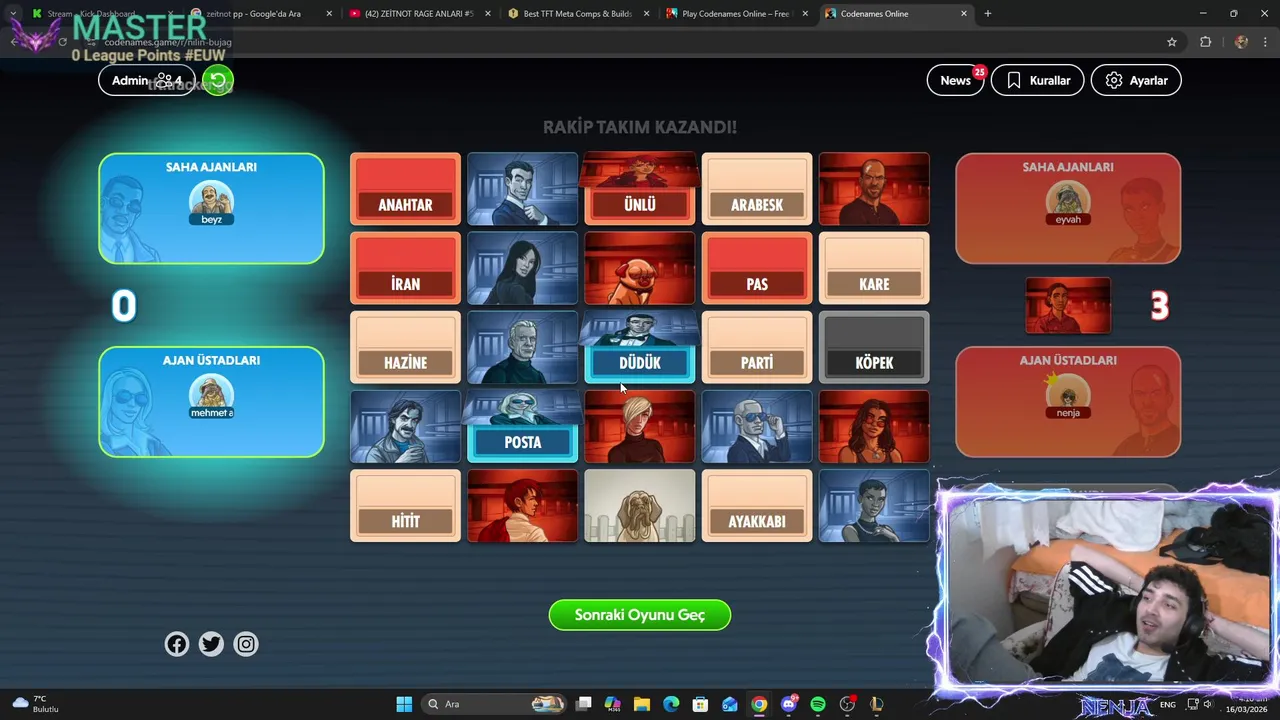Launch Microsoft 365 from the taskbar

[613, 704]
